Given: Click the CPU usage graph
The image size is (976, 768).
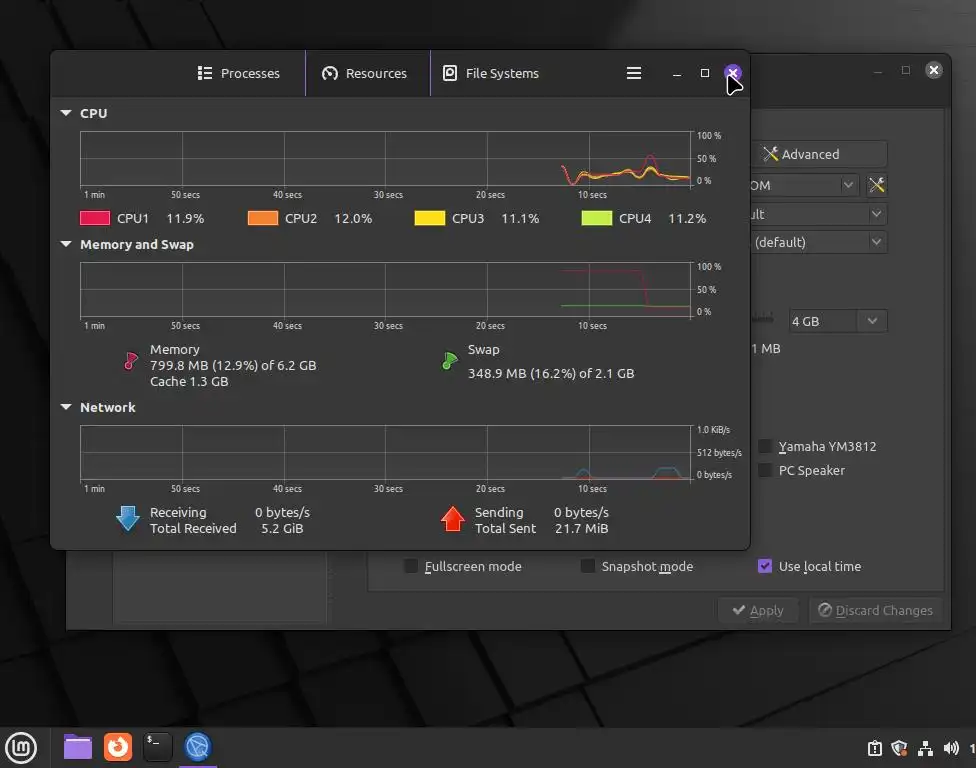Looking at the screenshot, I should pyautogui.click(x=386, y=159).
